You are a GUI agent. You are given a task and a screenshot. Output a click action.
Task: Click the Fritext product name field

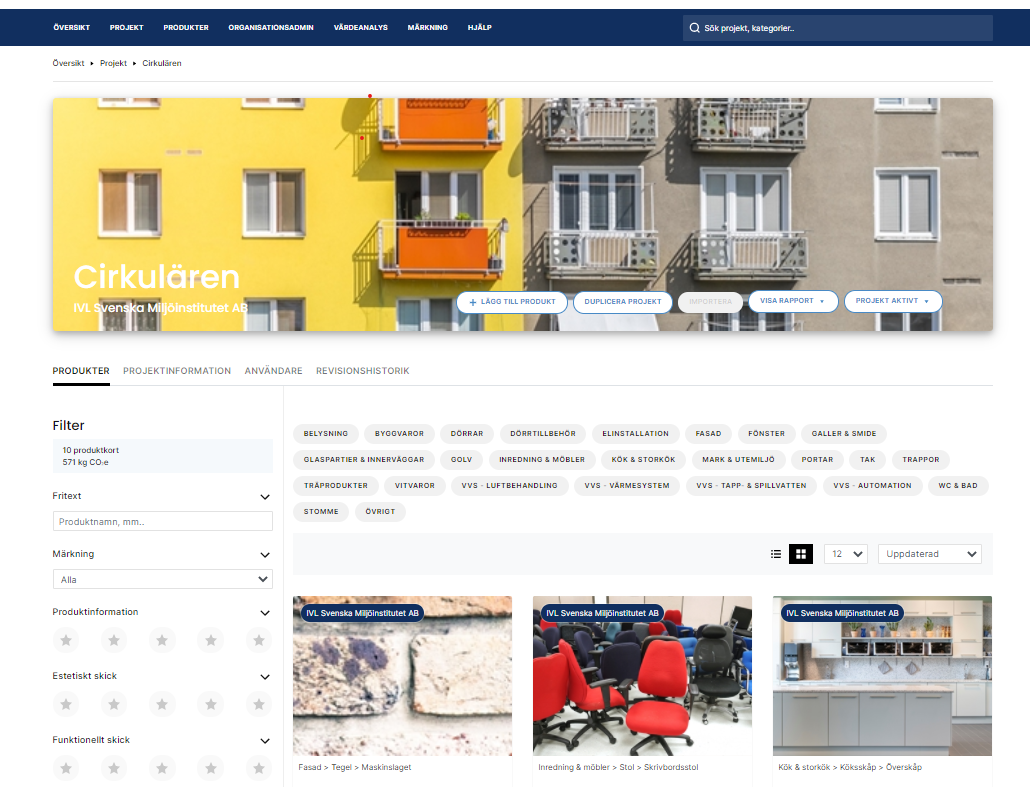pyautogui.click(x=162, y=521)
